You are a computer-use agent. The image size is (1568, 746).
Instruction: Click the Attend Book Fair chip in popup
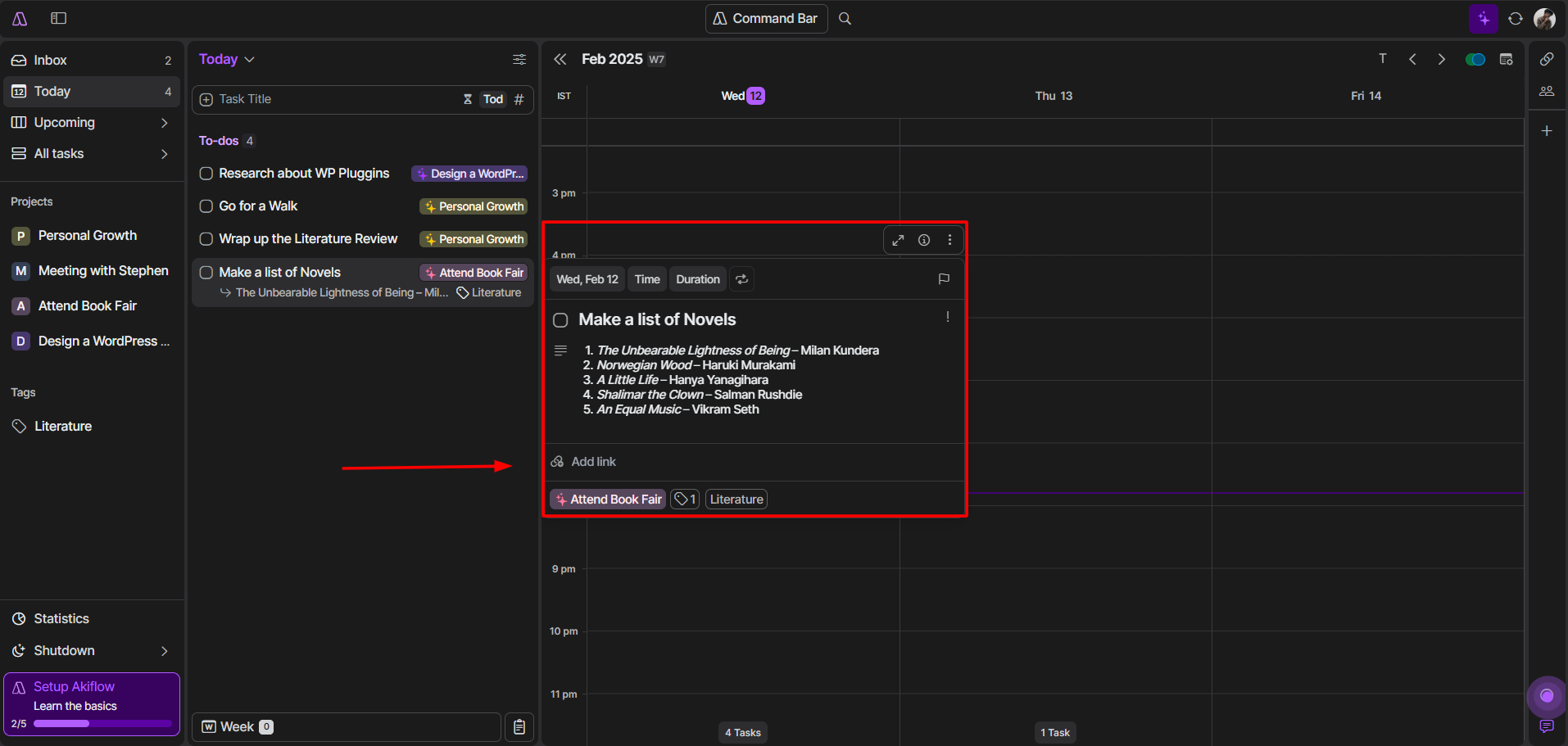[608, 500]
